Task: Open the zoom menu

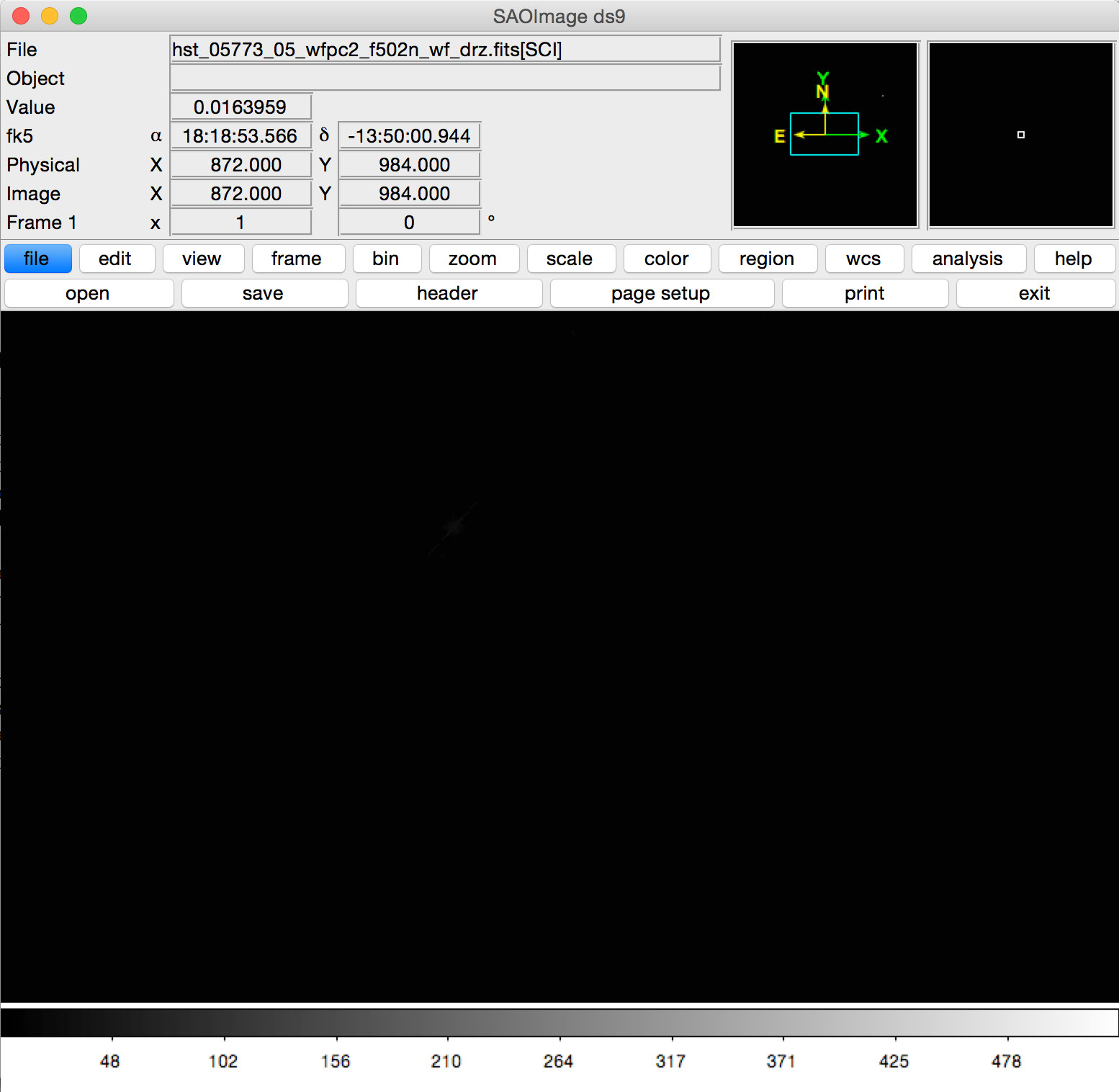Action: (x=474, y=259)
